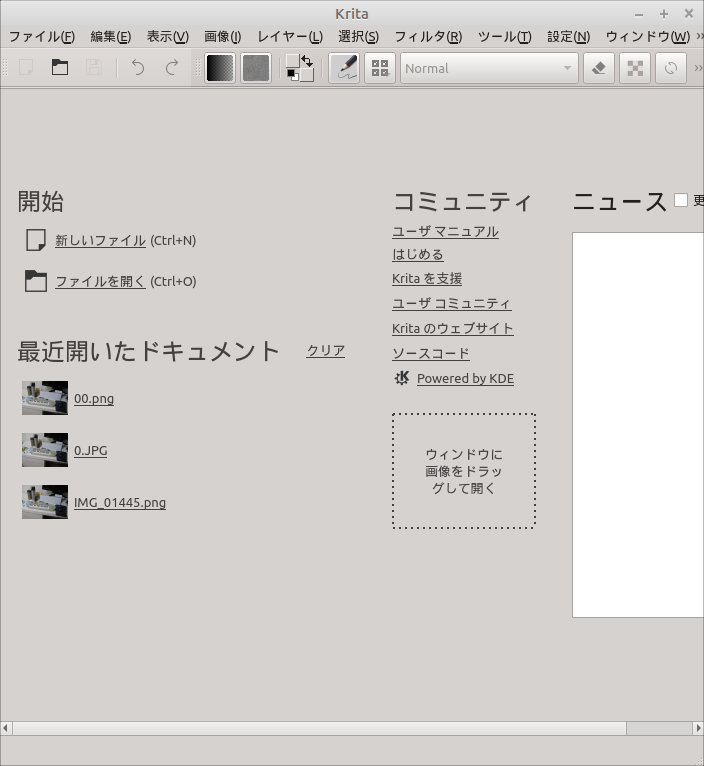Open the pattern preset chooser
This screenshot has width=704, height=766.
click(256, 68)
